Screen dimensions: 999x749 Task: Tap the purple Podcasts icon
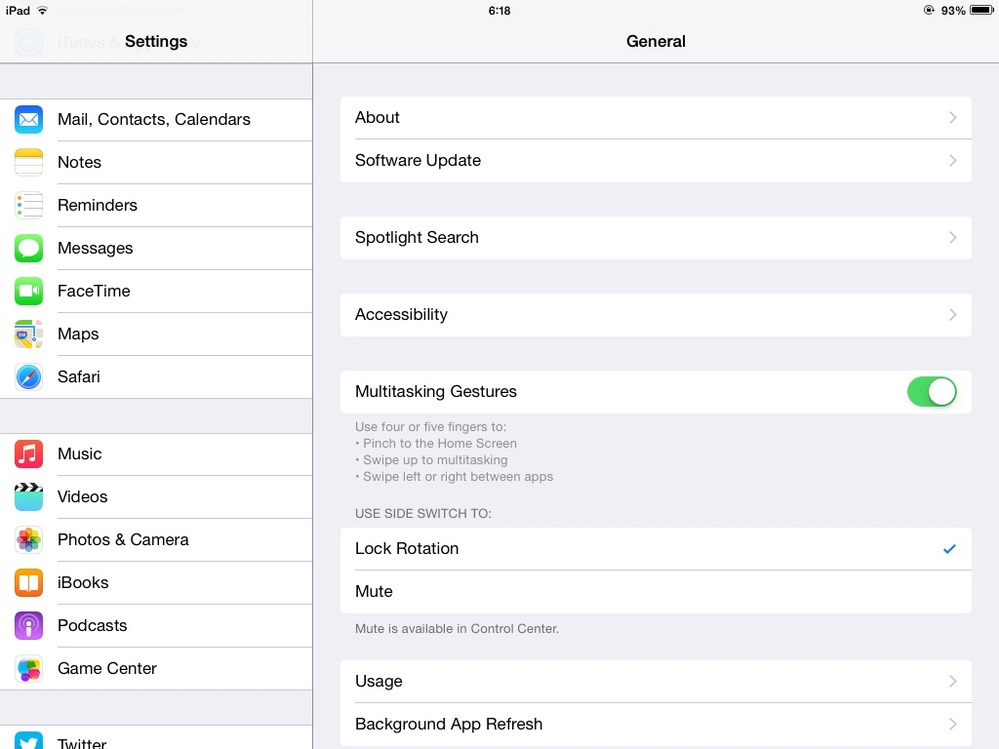tap(29, 625)
